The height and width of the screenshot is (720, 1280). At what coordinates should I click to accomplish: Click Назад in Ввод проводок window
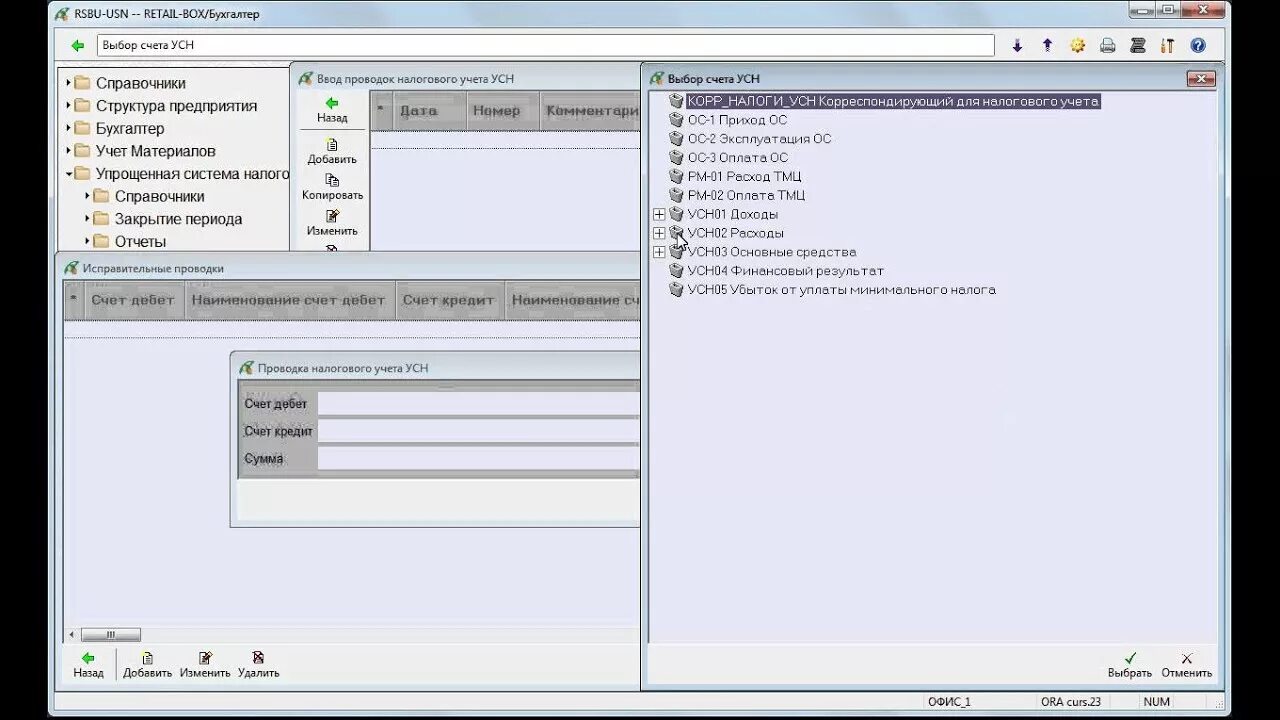332,110
